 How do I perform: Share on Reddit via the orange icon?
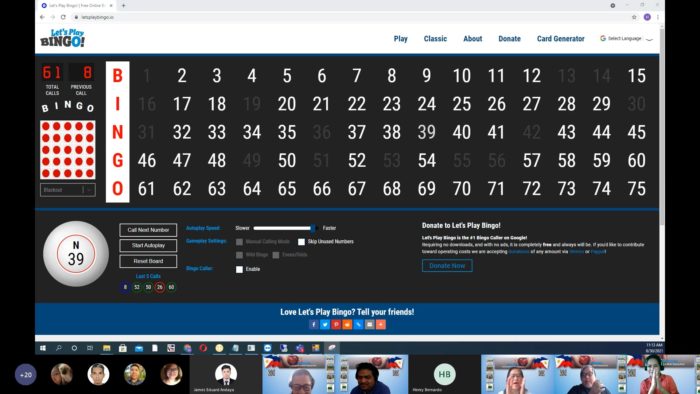tap(347, 324)
